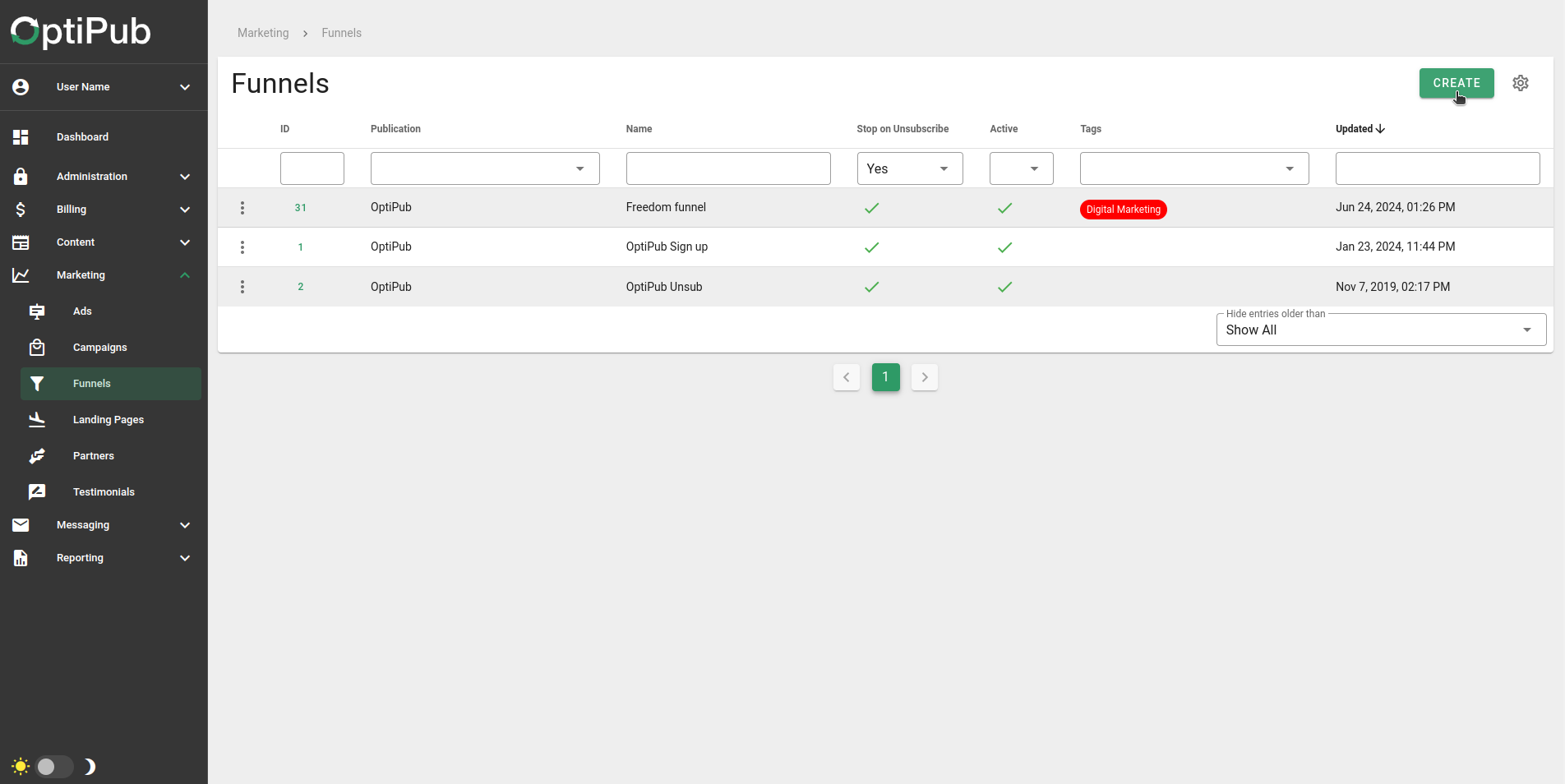Go to Dashboard in sidebar
This screenshot has height=784, width=1565.
[82, 137]
